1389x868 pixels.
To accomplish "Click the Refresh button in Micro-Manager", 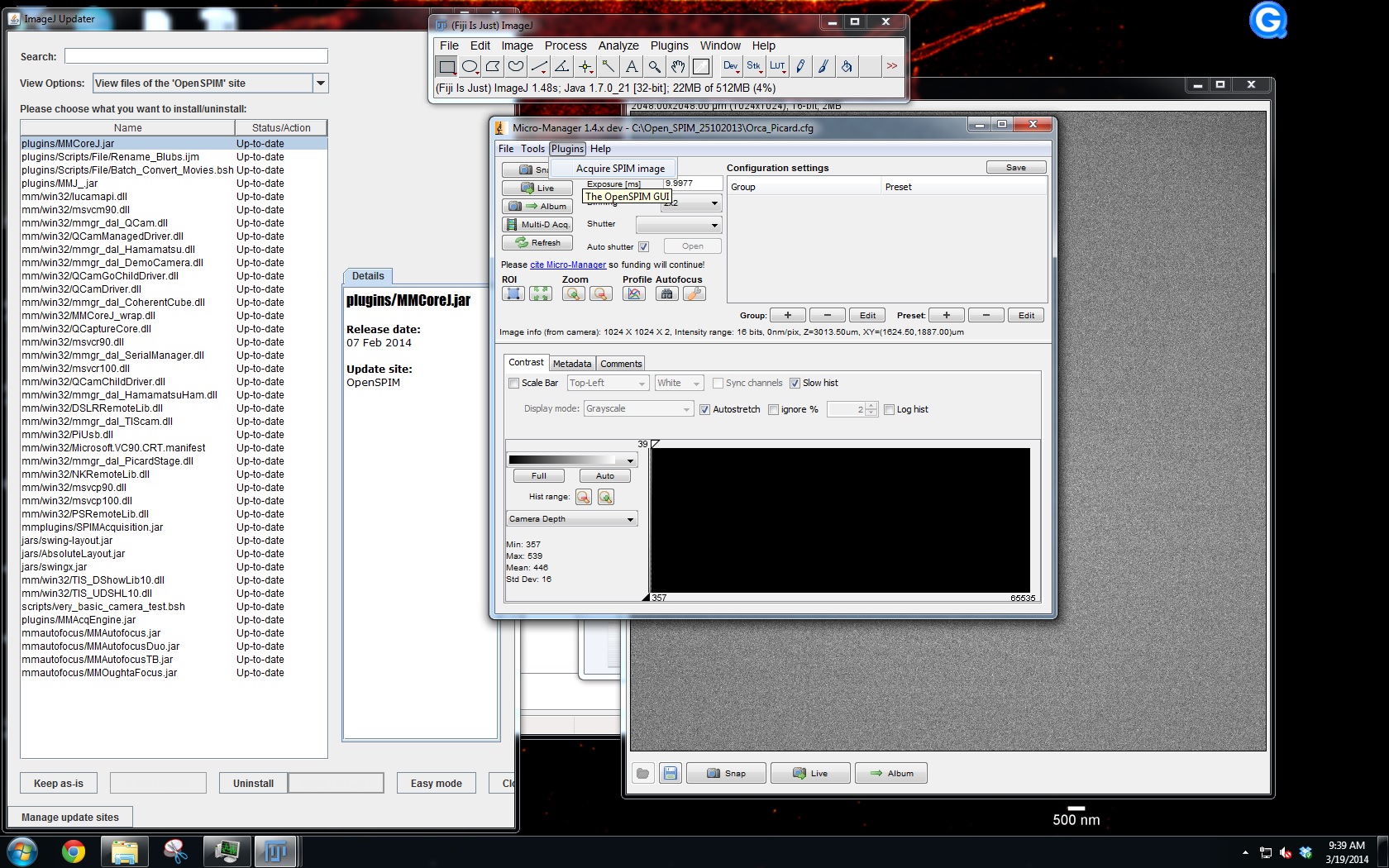I will click(537, 243).
